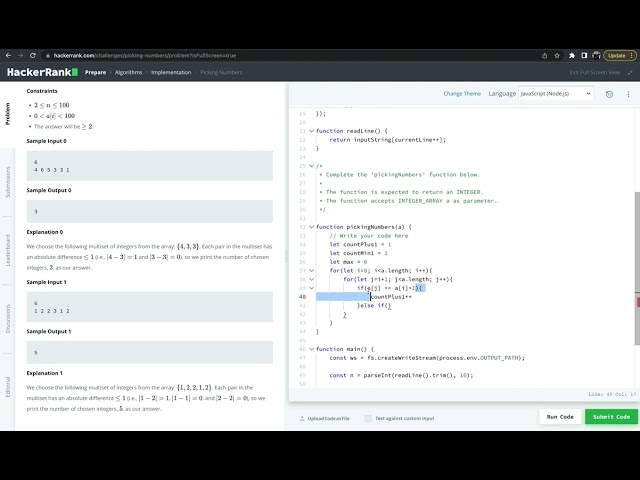640x480 pixels.
Task: Click the browser Update button
Action: point(619,56)
